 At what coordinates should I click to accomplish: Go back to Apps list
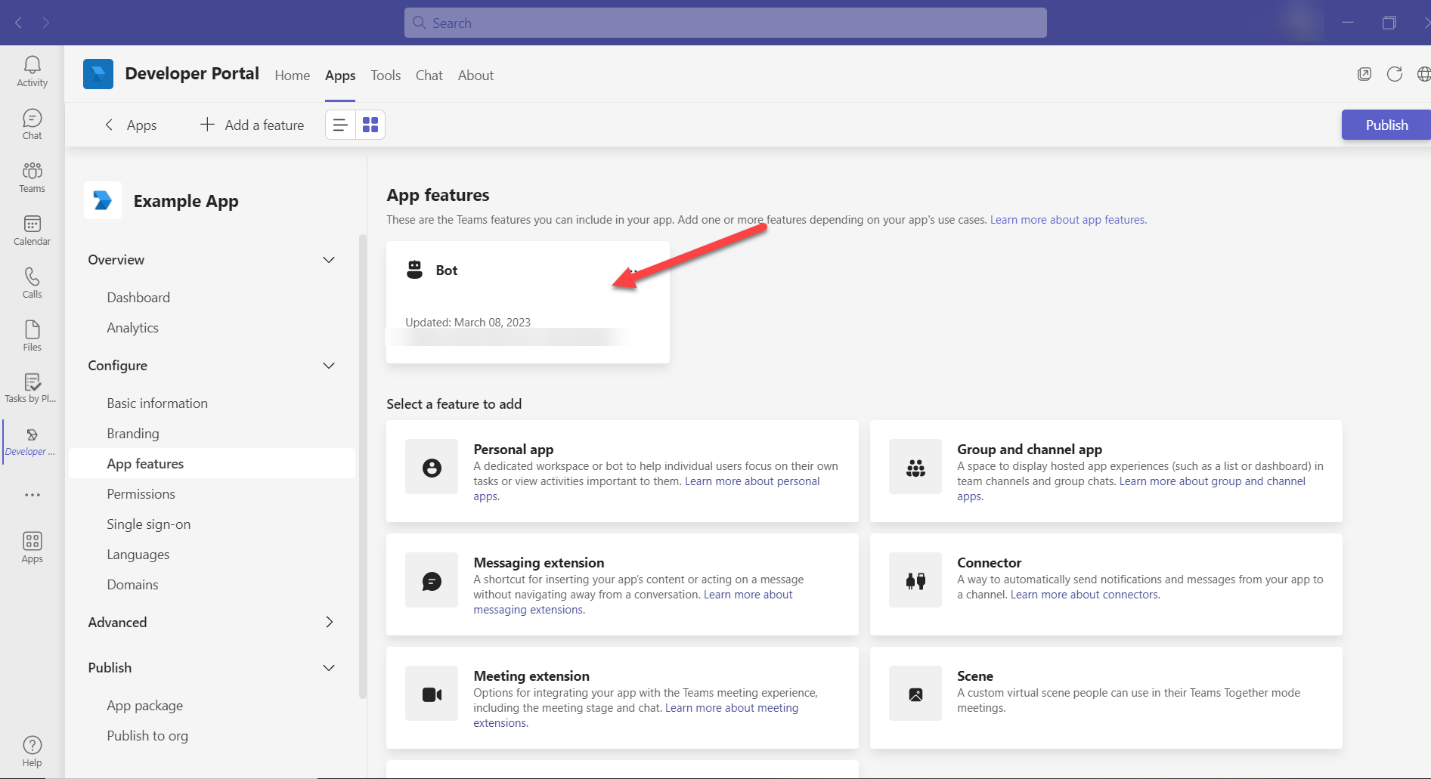[131, 125]
